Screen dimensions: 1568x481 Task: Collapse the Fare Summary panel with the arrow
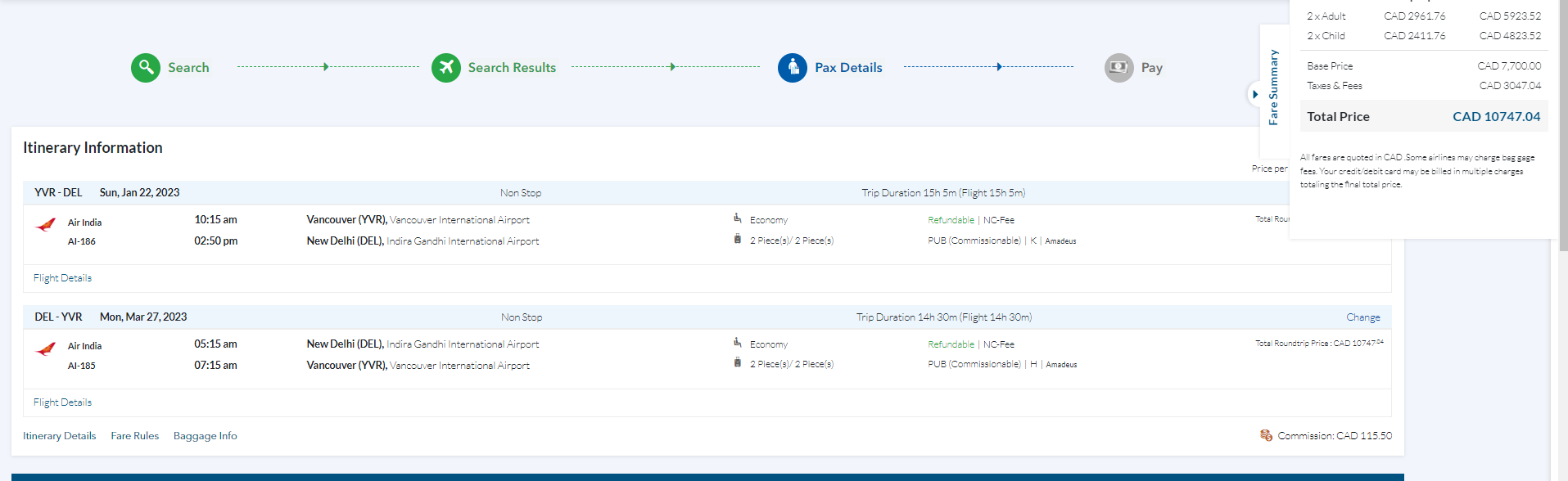[1254, 94]
